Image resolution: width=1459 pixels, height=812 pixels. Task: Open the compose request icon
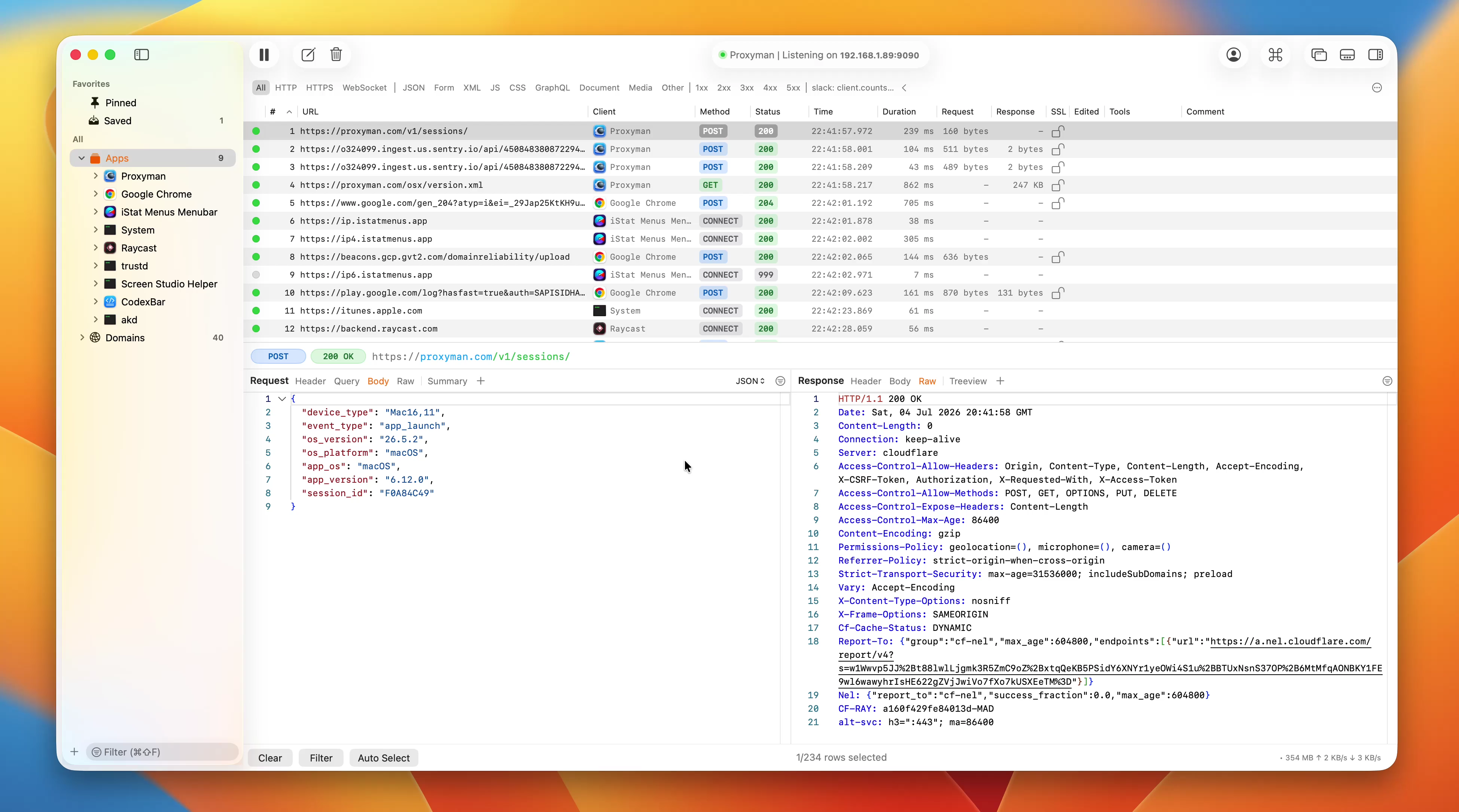(308, 55)
